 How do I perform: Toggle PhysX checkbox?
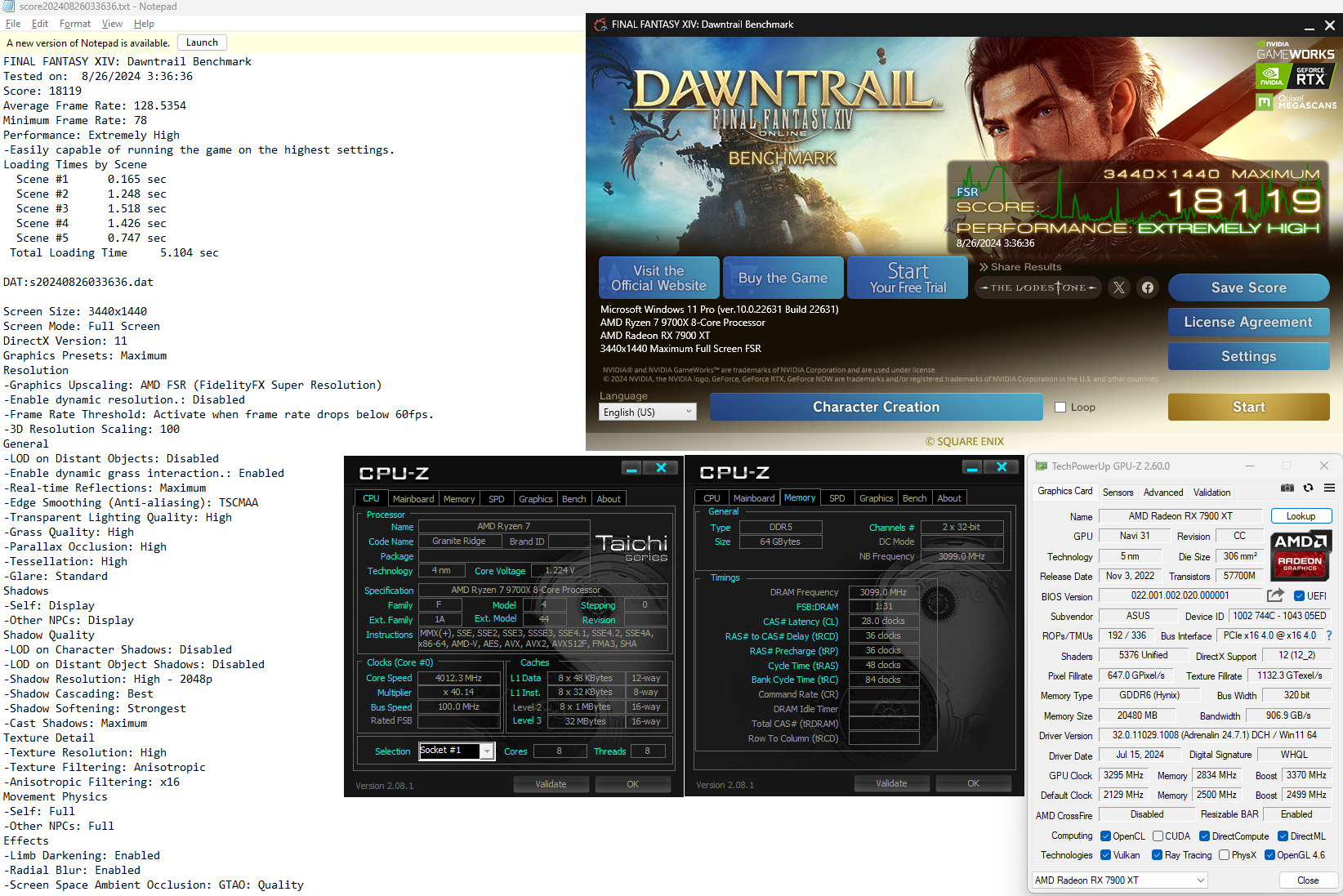coord(1224,855)
